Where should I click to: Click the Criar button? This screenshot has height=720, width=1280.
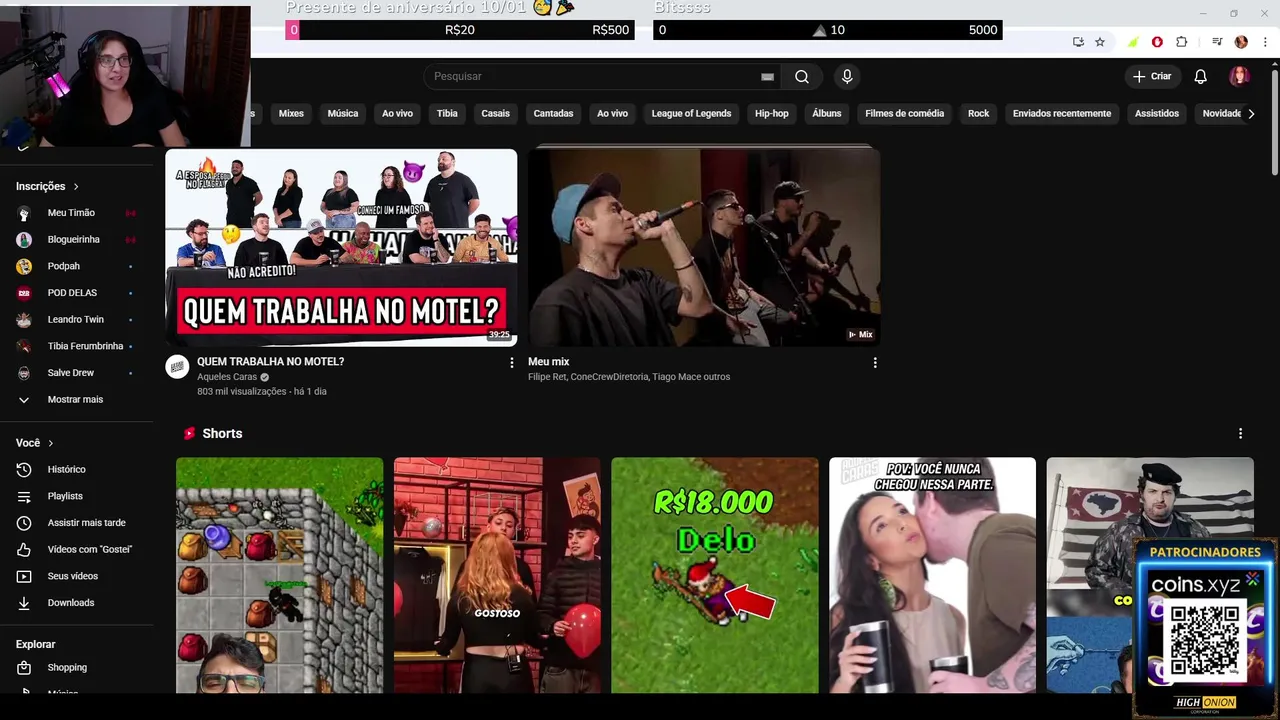(1152, 76)
